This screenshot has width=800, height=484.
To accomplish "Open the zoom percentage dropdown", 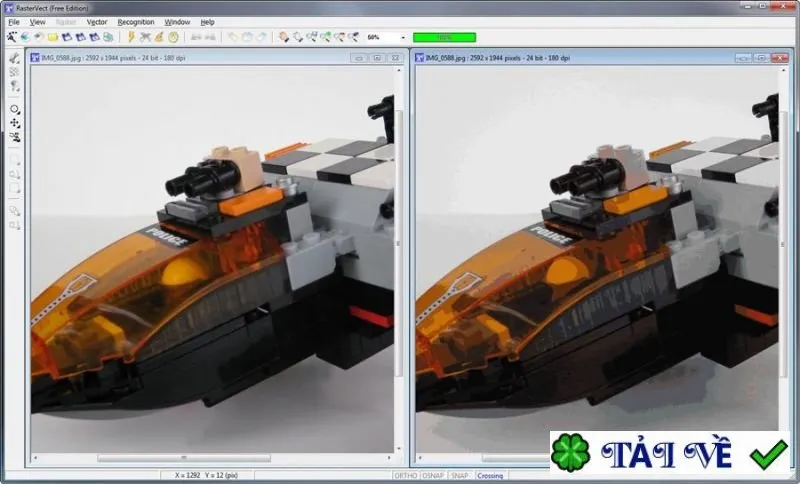I will click(403, 37).
